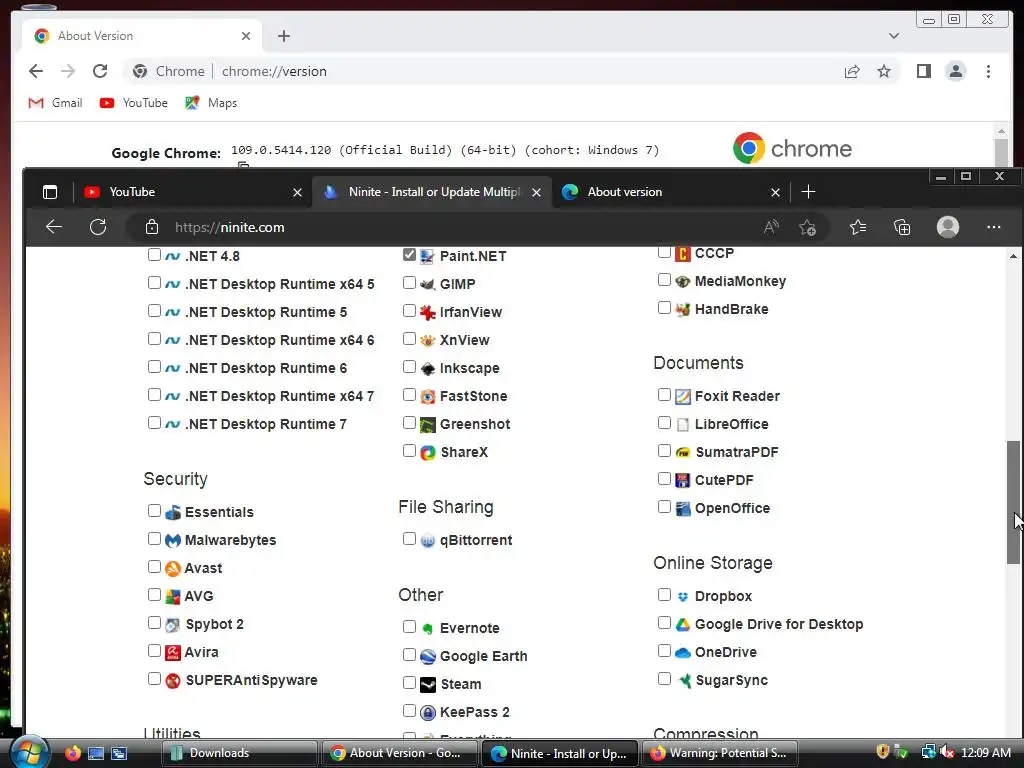Open Gmail bookmark in Chrome
1024x768 pixels.
(56, 103)
